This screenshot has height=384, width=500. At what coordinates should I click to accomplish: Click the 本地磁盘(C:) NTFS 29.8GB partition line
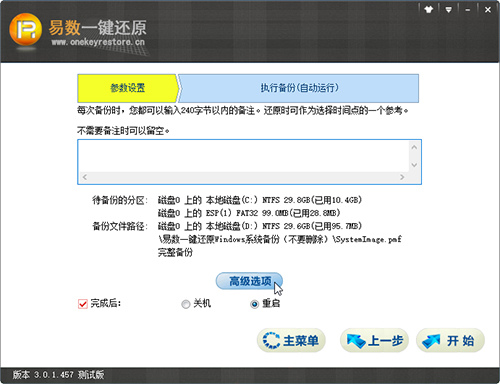coord(260,200)
